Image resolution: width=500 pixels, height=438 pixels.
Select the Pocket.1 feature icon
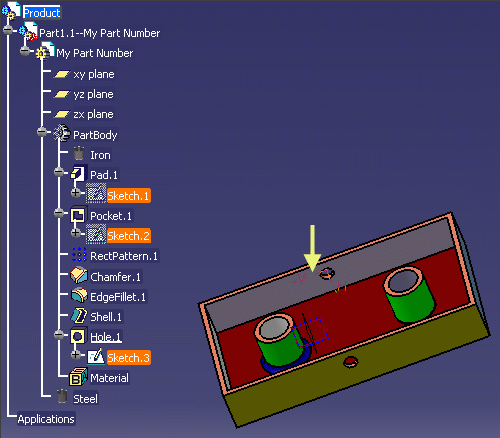coord(78,215)
